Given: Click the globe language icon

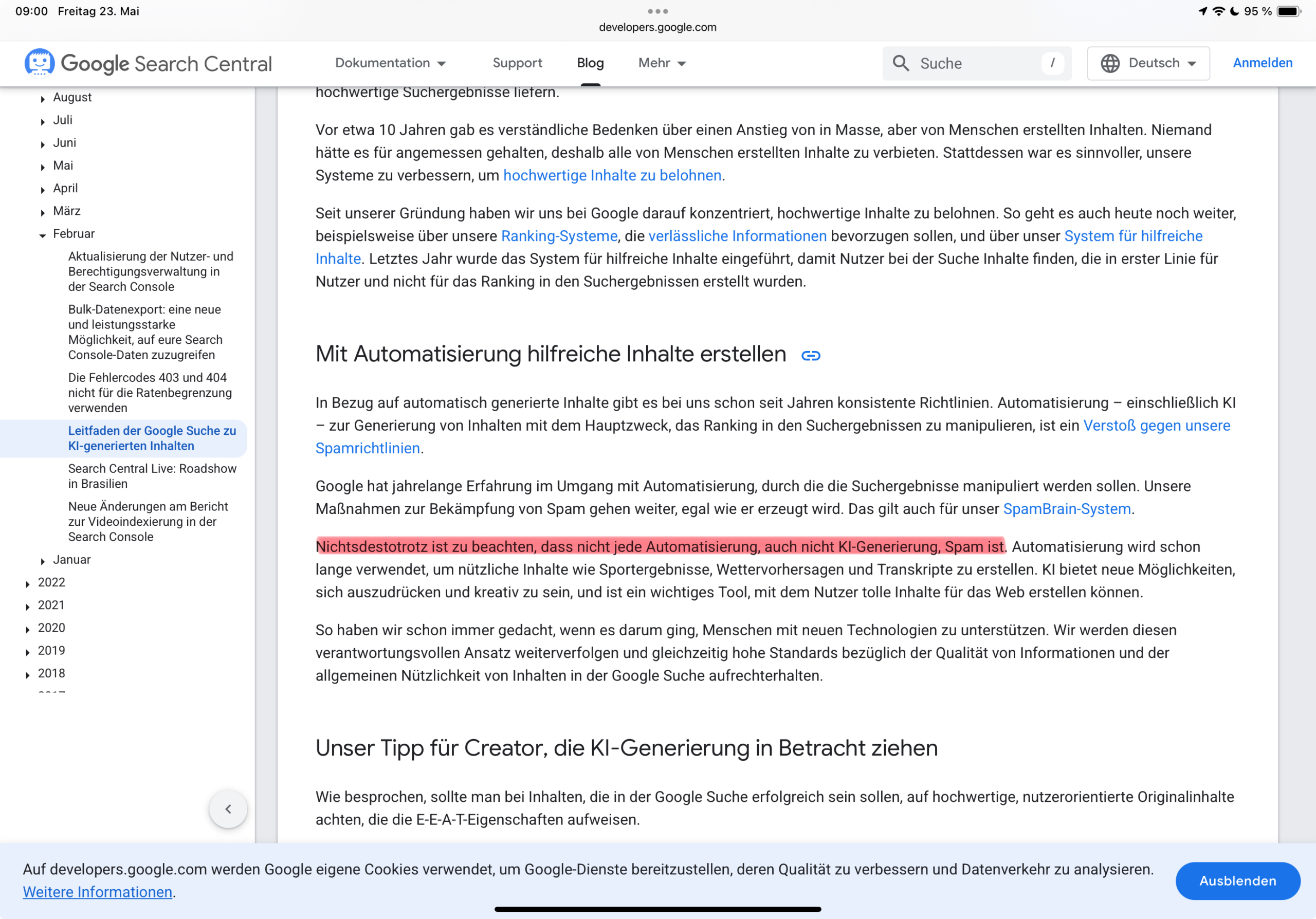Looking at the screenshot, I should tap(1110, 63).
